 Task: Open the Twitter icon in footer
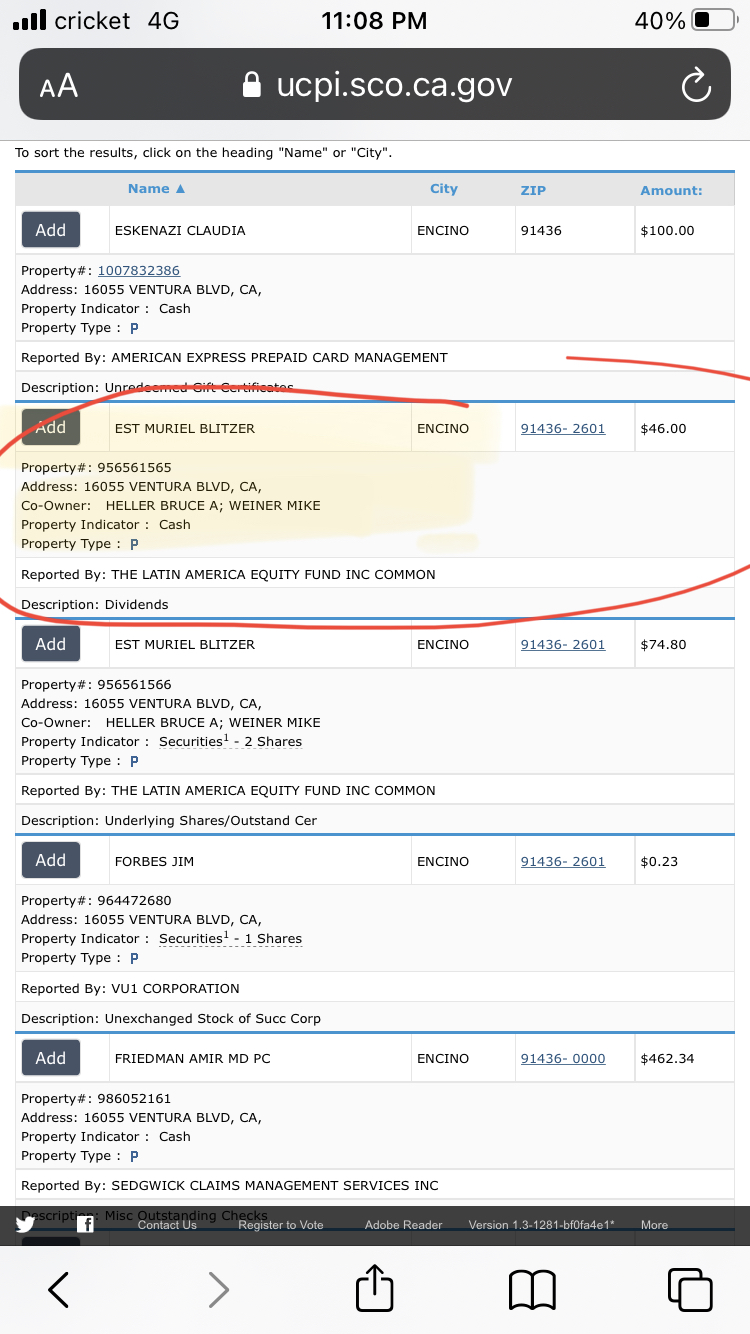click(26, 1224)
